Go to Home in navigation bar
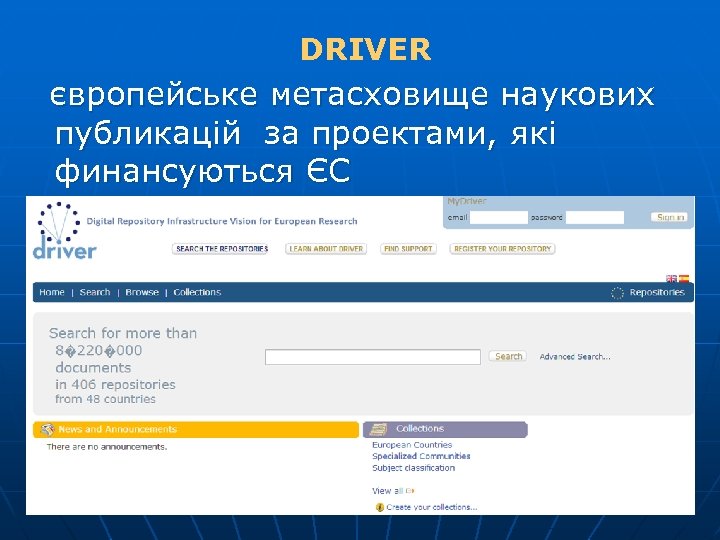720x540 pixels. [x=52, y=292]
